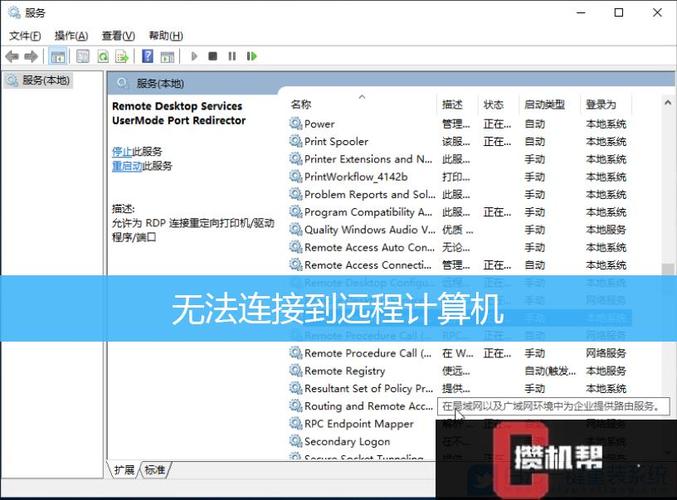Restart the service with restart icon

pyautogui.click(x=252, y=56)
